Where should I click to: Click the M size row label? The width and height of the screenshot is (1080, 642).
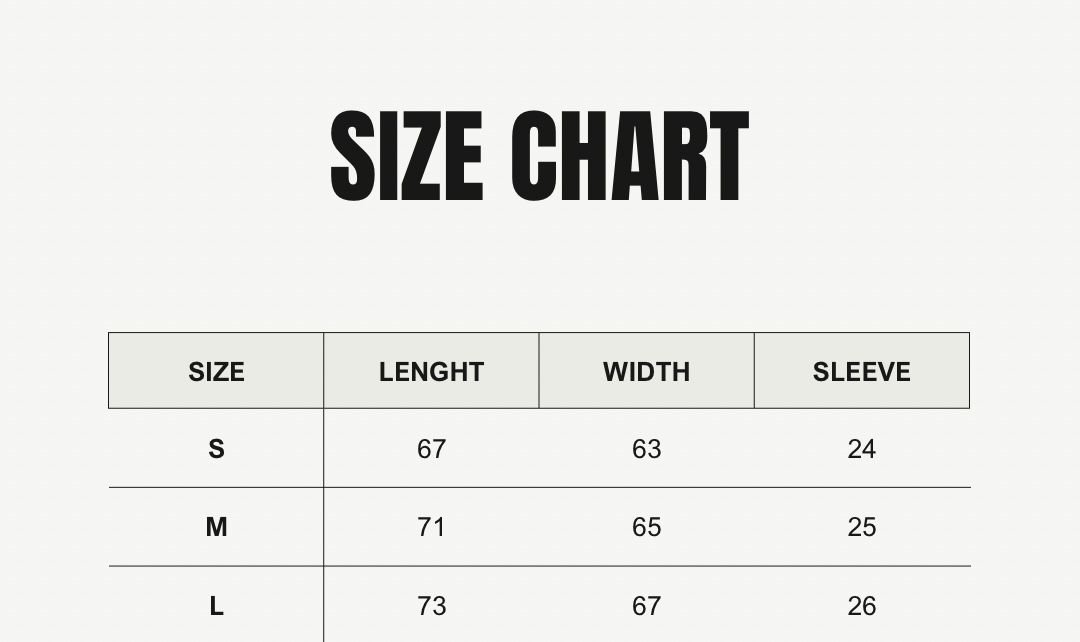coord(216,527)
